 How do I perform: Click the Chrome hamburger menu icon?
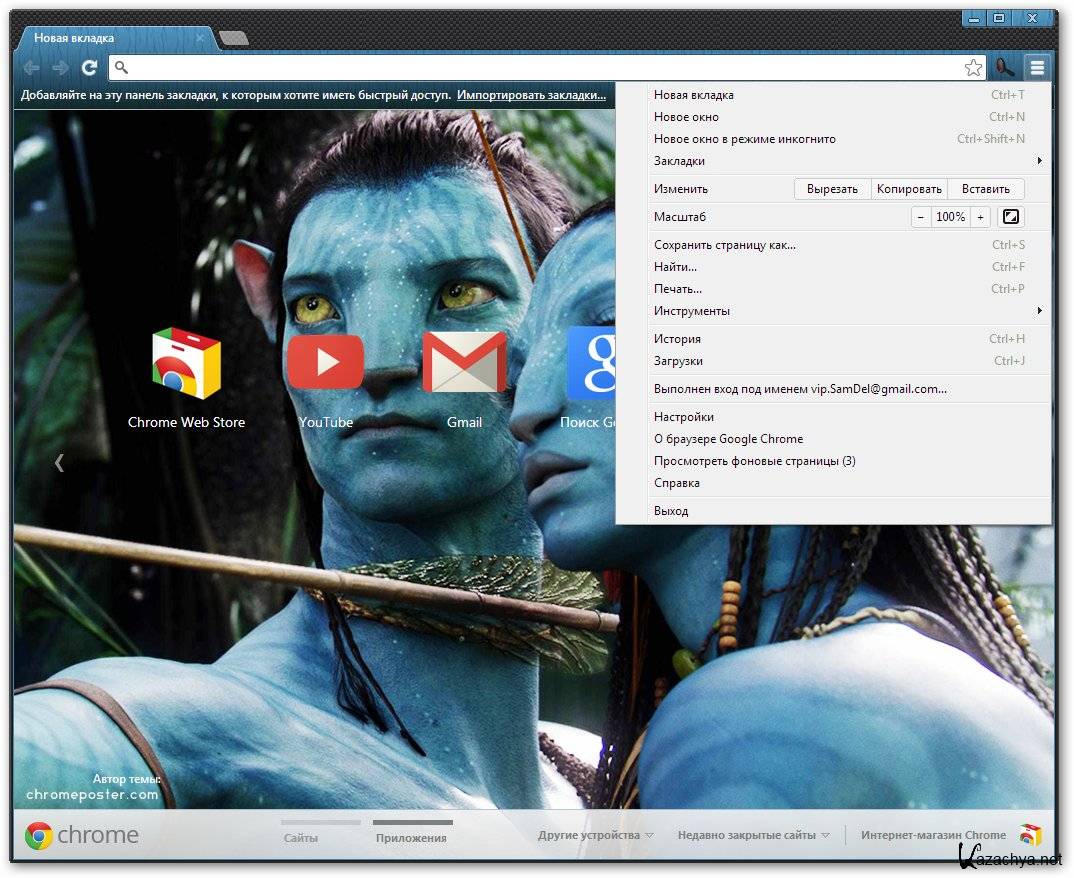coord(1037,68)
